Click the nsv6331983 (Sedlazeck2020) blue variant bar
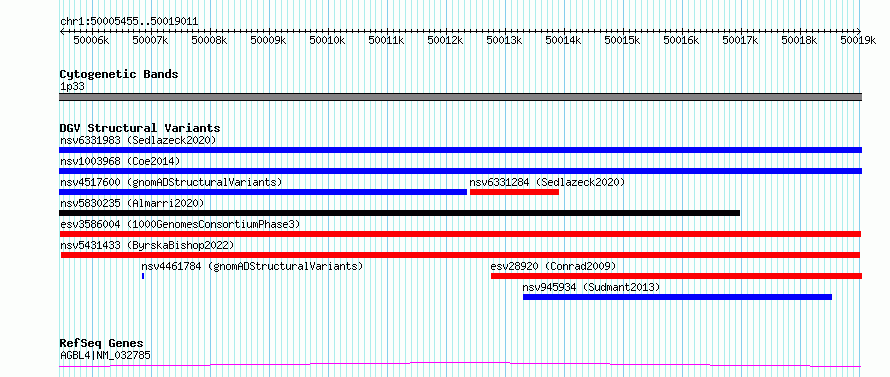The height and width of the screenshot is (377, 890). pos(460,150)
